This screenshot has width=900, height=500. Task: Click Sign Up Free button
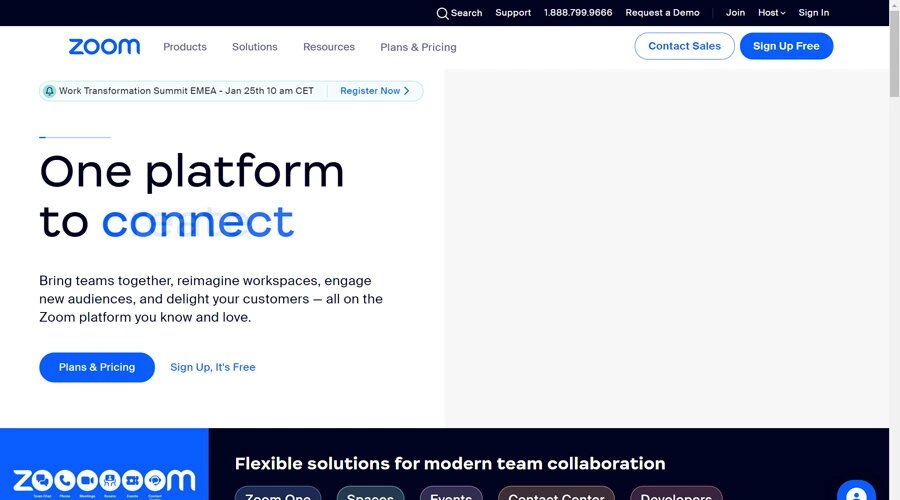tap(786, 46)
